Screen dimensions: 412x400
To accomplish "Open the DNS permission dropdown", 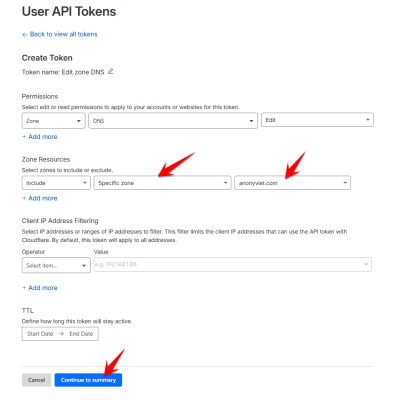I will pos(173,121).
